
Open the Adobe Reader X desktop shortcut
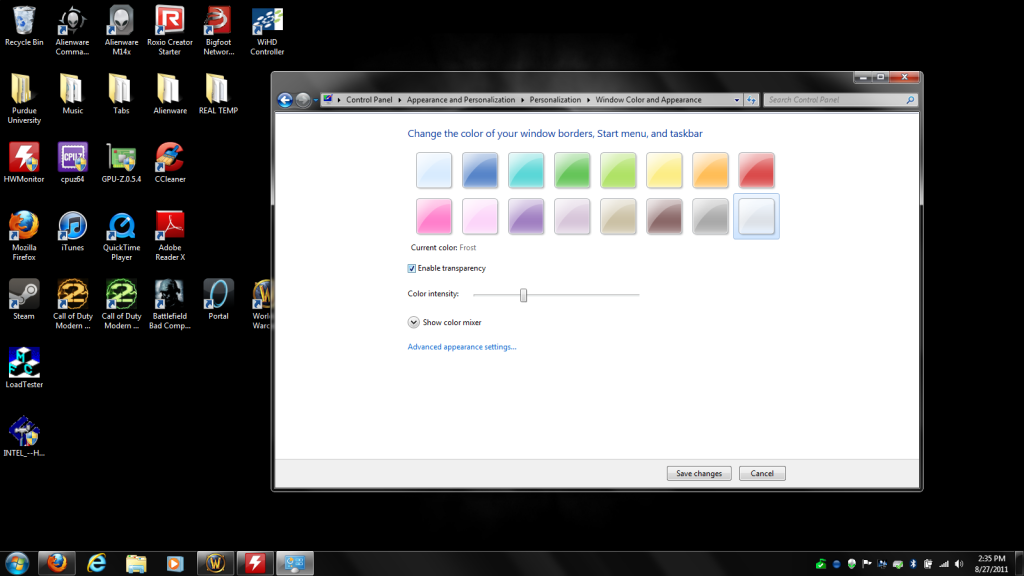point(170,236)
